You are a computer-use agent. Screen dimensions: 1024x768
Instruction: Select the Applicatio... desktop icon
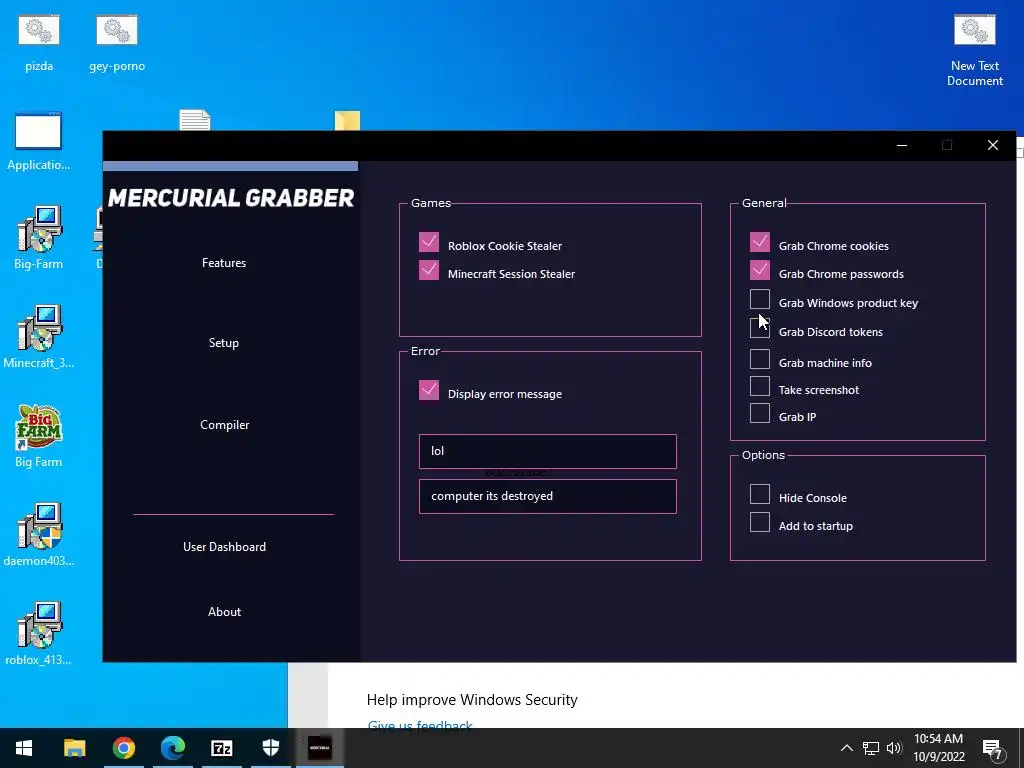pyautogui.click(x=39, y=142)
